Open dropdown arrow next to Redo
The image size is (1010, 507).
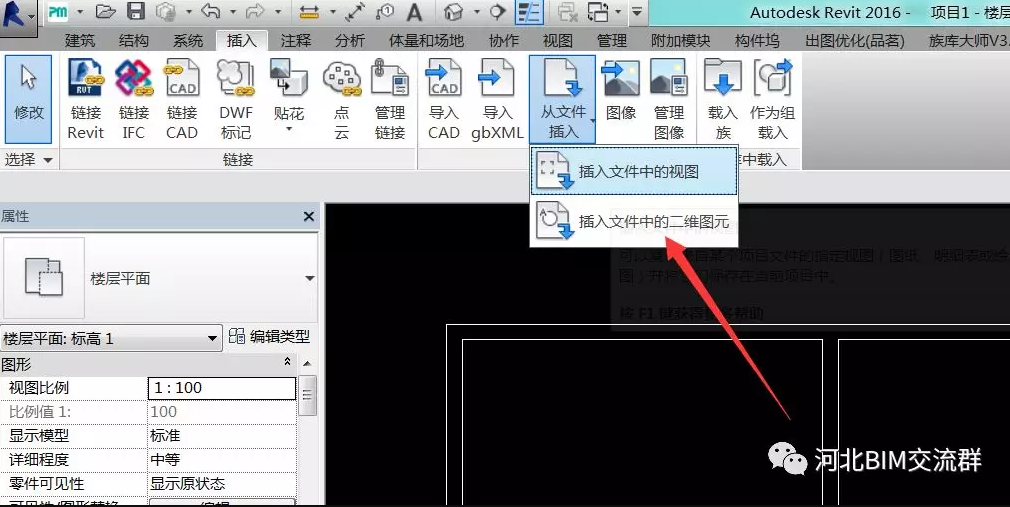click(278, 12)
